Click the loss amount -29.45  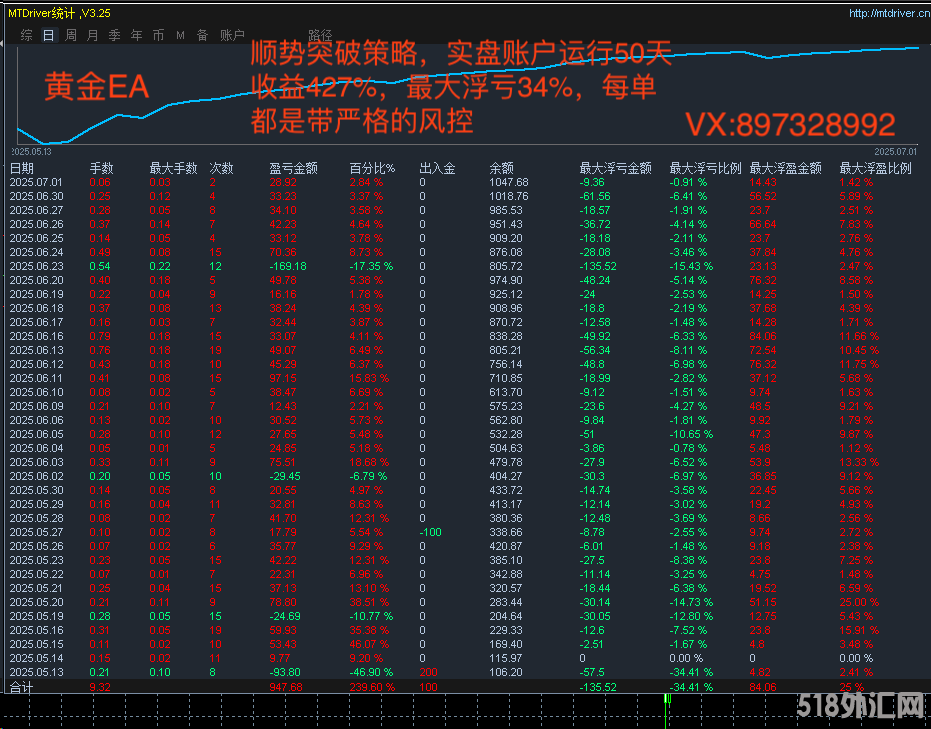pos(285,476)
